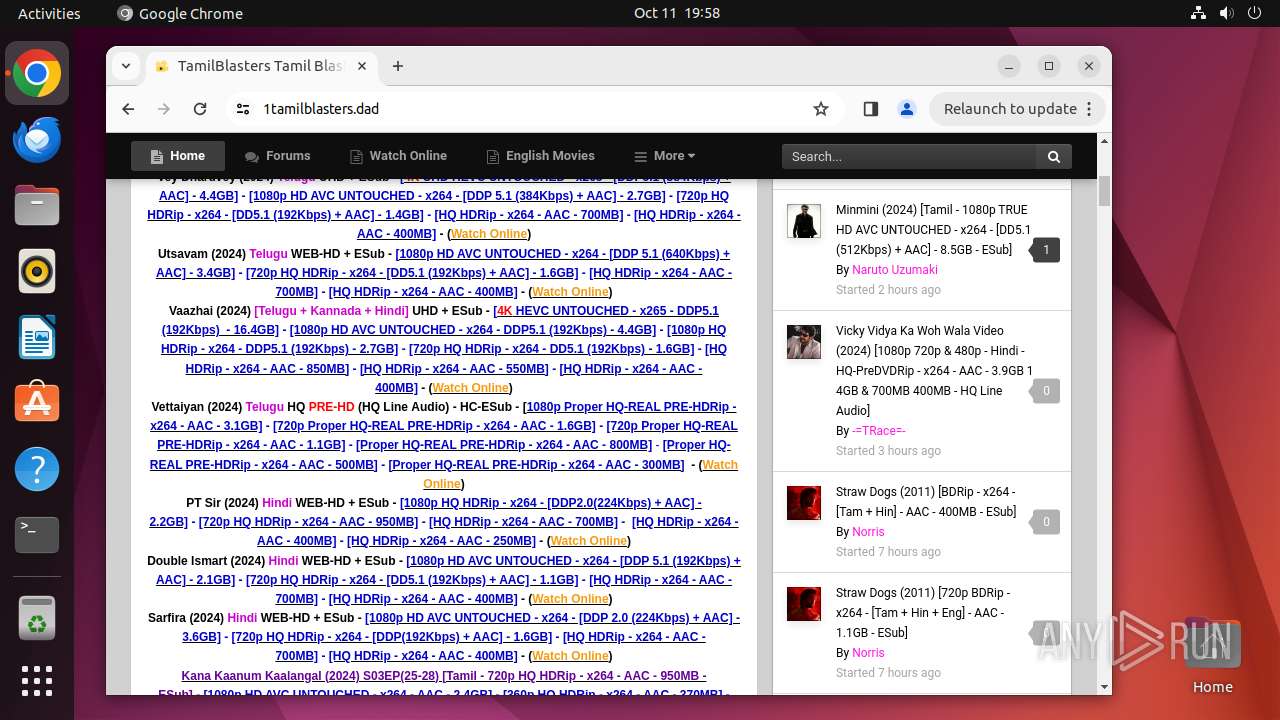Open network status in system tray

pyautogui.click(x=1198, y=13)
